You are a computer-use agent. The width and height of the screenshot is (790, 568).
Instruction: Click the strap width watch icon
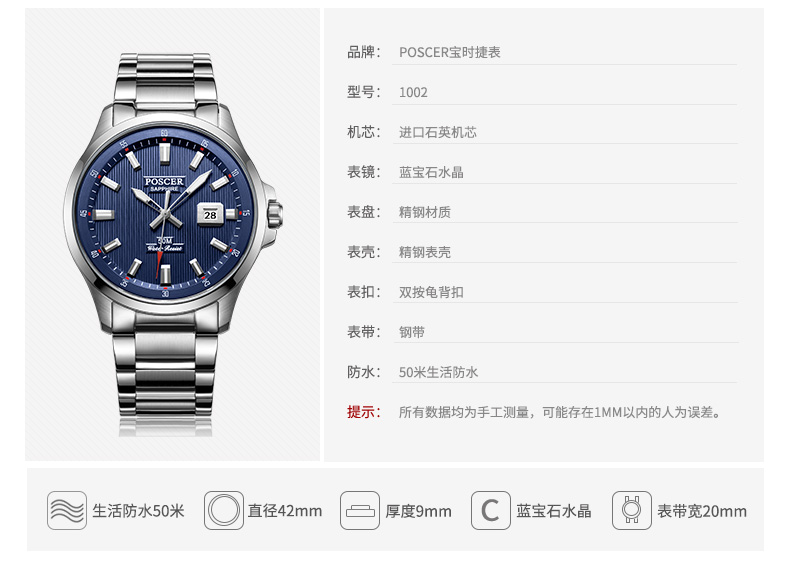[x=632, y=511]
